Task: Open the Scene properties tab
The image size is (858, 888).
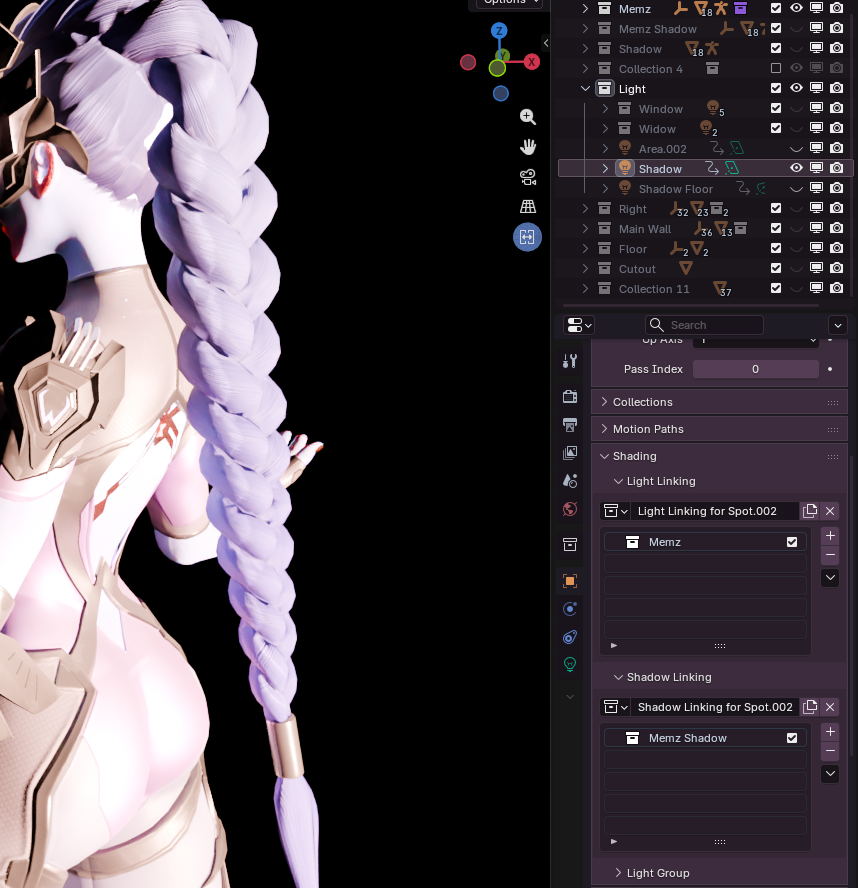Action: coord(570,481)
